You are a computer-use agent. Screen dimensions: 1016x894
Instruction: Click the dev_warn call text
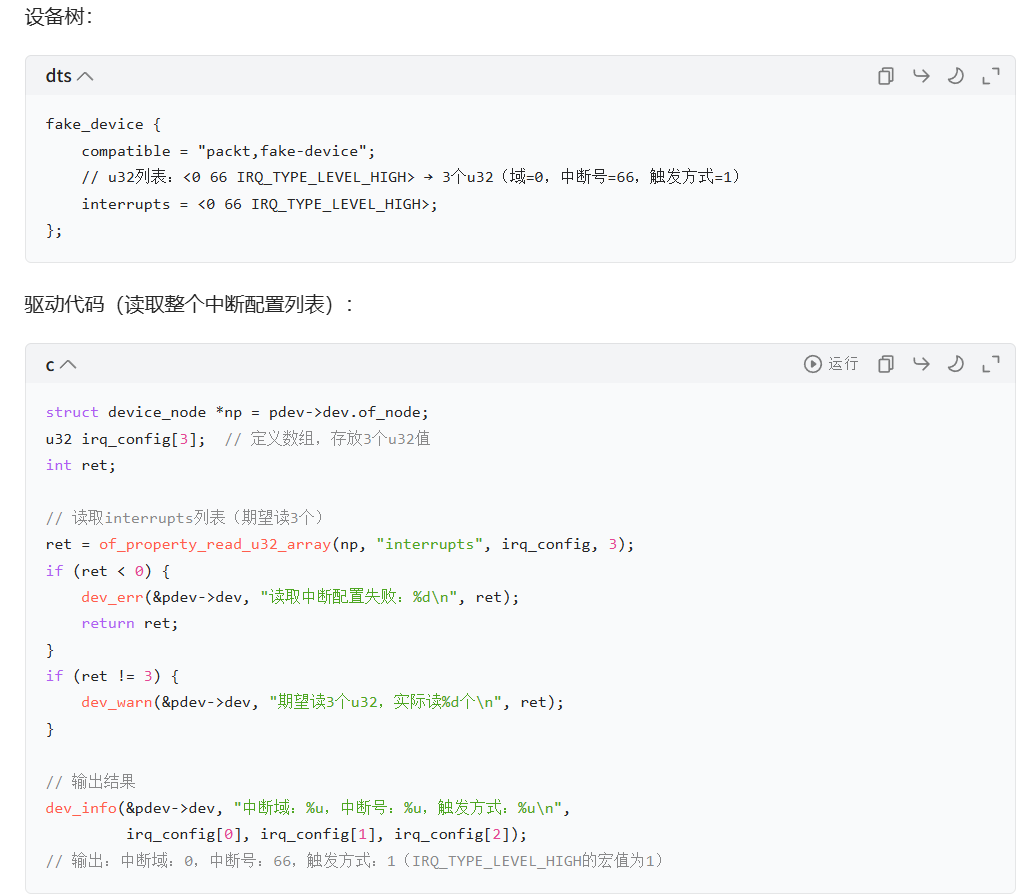(x=117, y=702)
